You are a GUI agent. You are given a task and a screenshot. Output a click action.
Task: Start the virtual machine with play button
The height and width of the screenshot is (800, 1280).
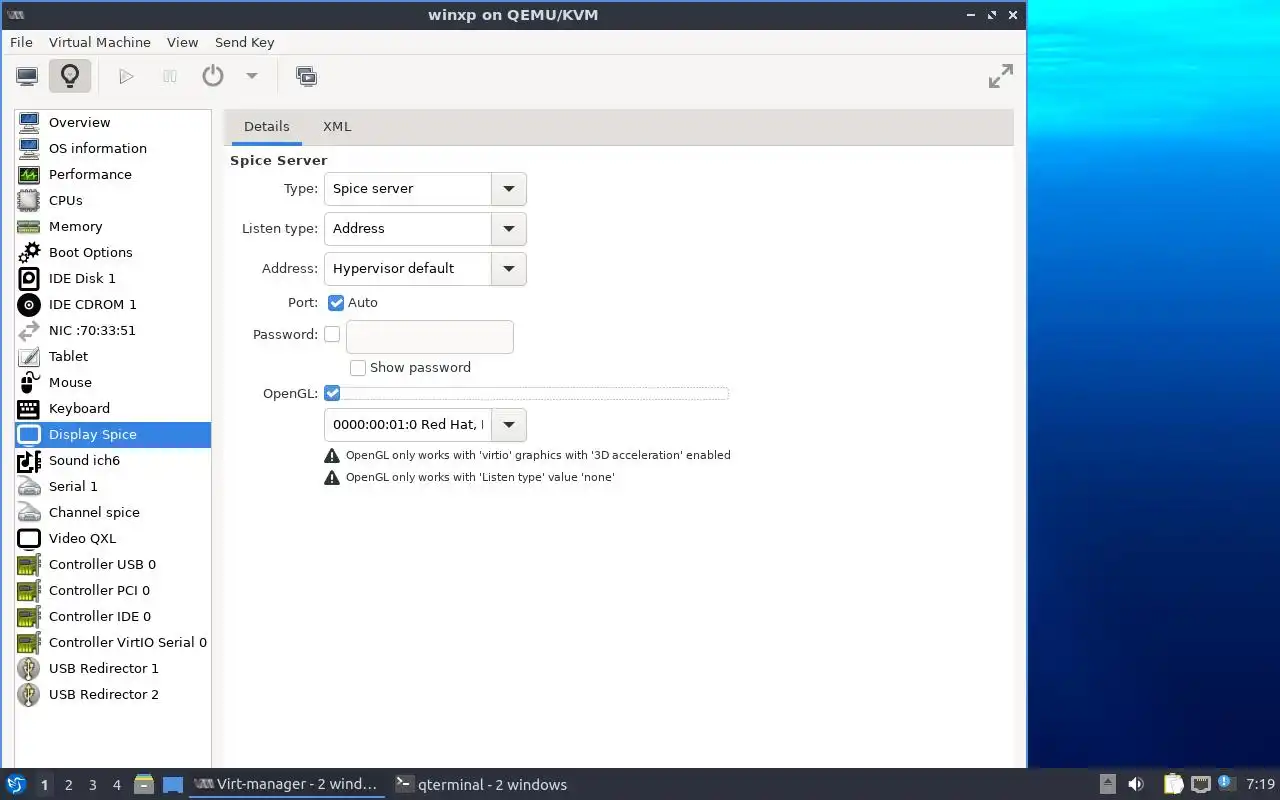[x=126, y=76]
